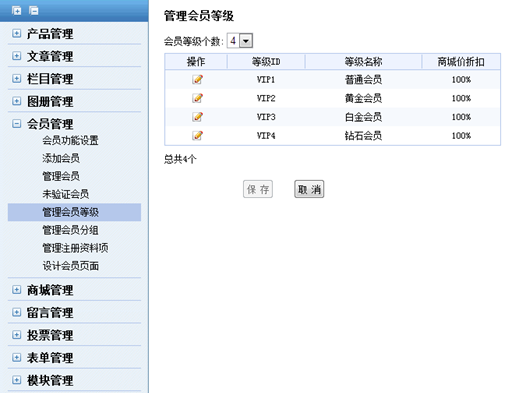
Task: Click the 取消 button
Action: click(309, 189)
